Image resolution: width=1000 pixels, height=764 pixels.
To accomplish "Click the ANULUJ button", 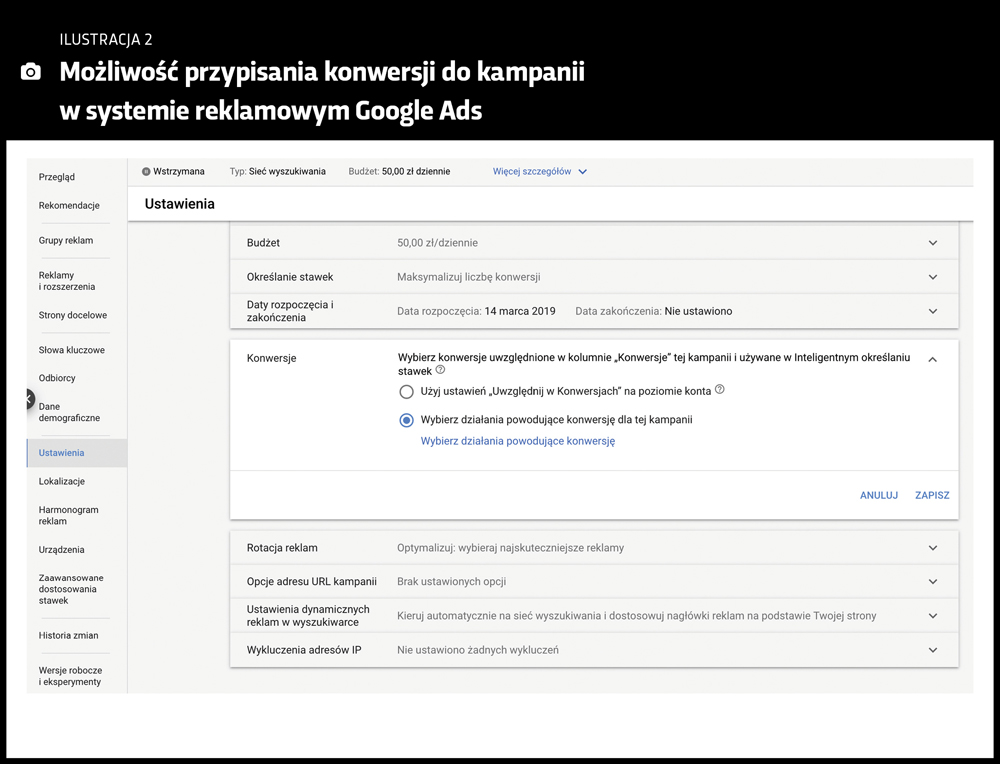I will pyautogui.click(x=878, y=495).
